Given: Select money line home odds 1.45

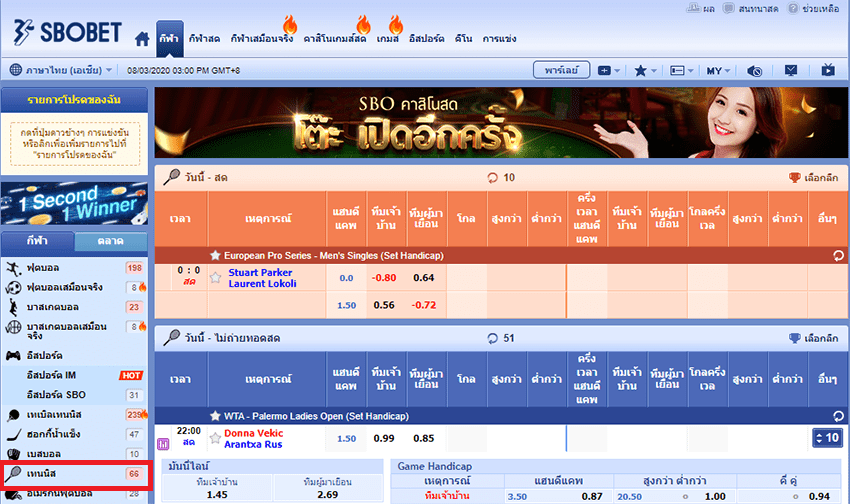Looking at the screenshot, I should [217, 495].
